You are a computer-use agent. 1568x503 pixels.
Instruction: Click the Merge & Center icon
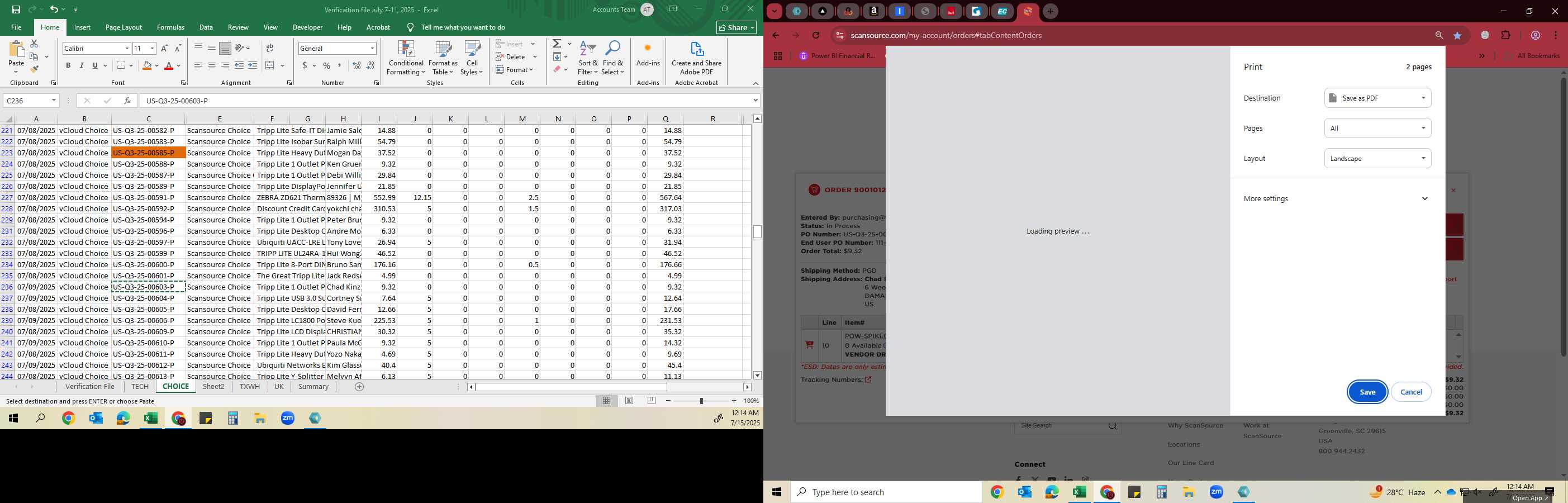(270, 65)
